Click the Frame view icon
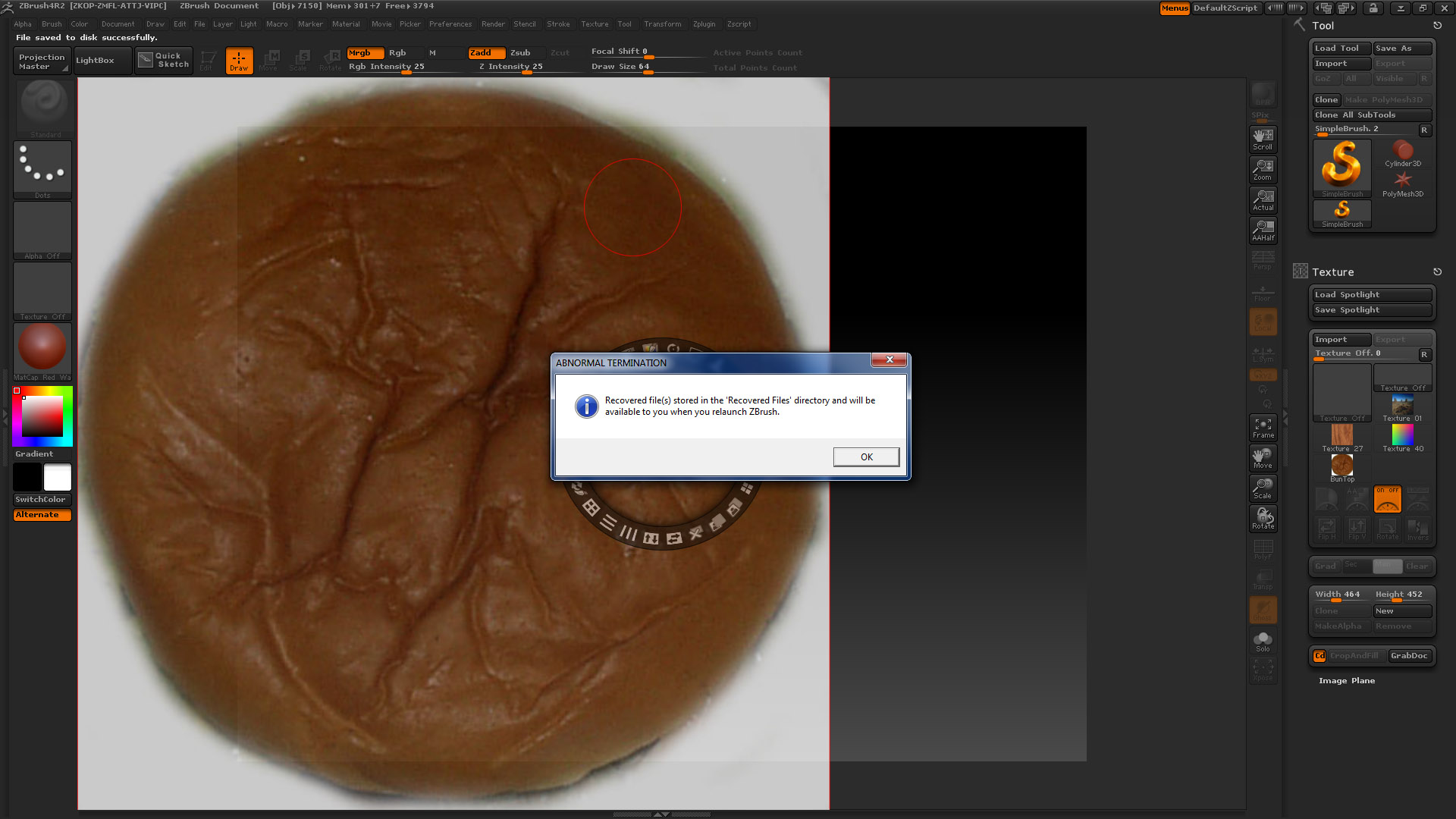 tap(1263, 428)
